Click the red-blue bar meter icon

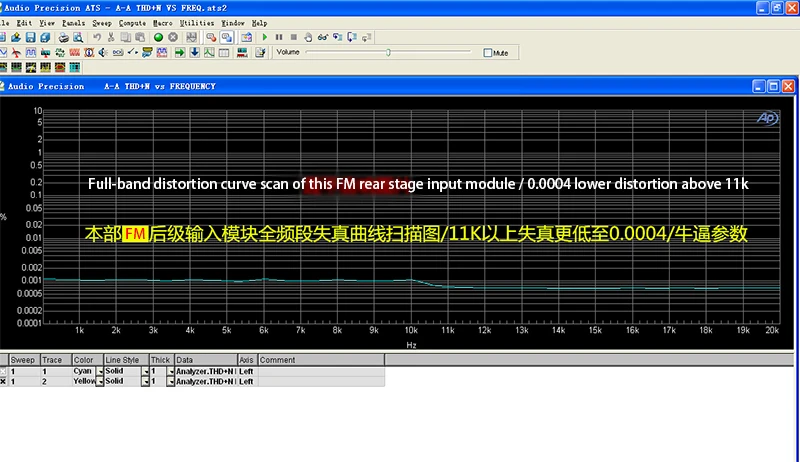click(242, 53)
